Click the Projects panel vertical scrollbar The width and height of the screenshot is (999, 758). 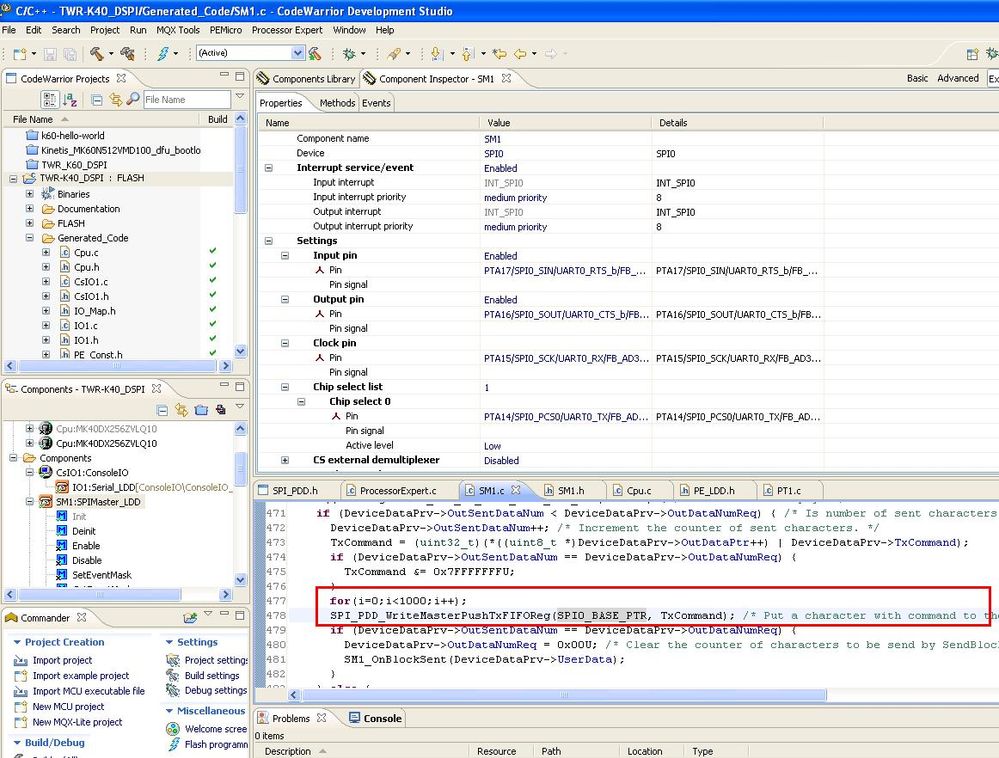coord(241,169)
